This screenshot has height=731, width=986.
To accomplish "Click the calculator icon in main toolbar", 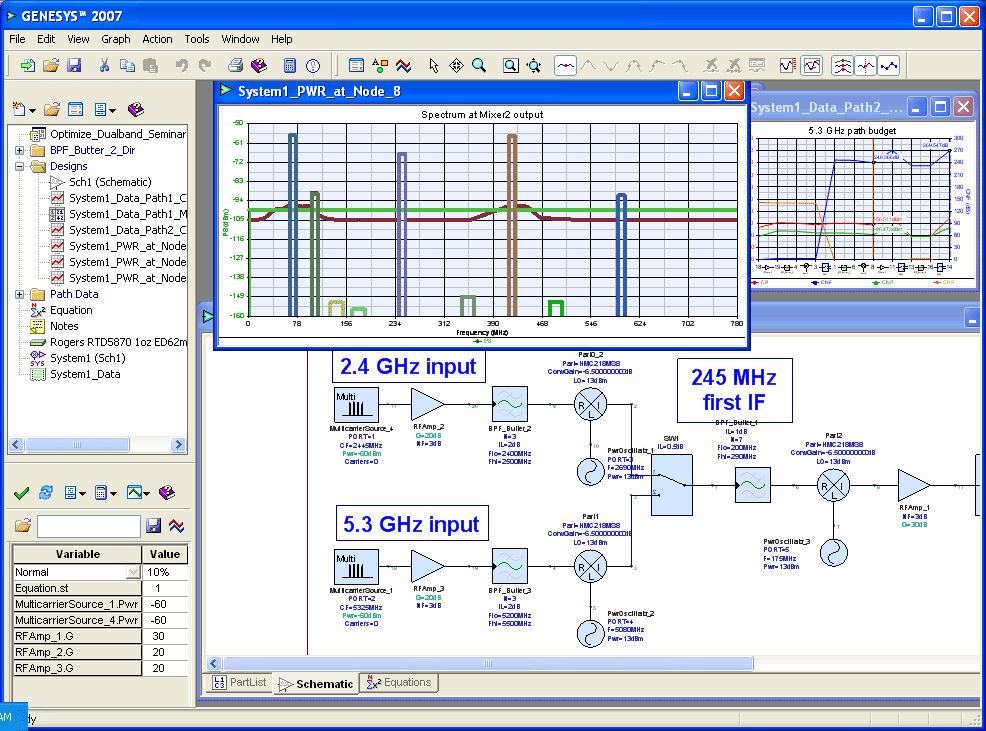I will pyautogui.click(x=289, y=65).
